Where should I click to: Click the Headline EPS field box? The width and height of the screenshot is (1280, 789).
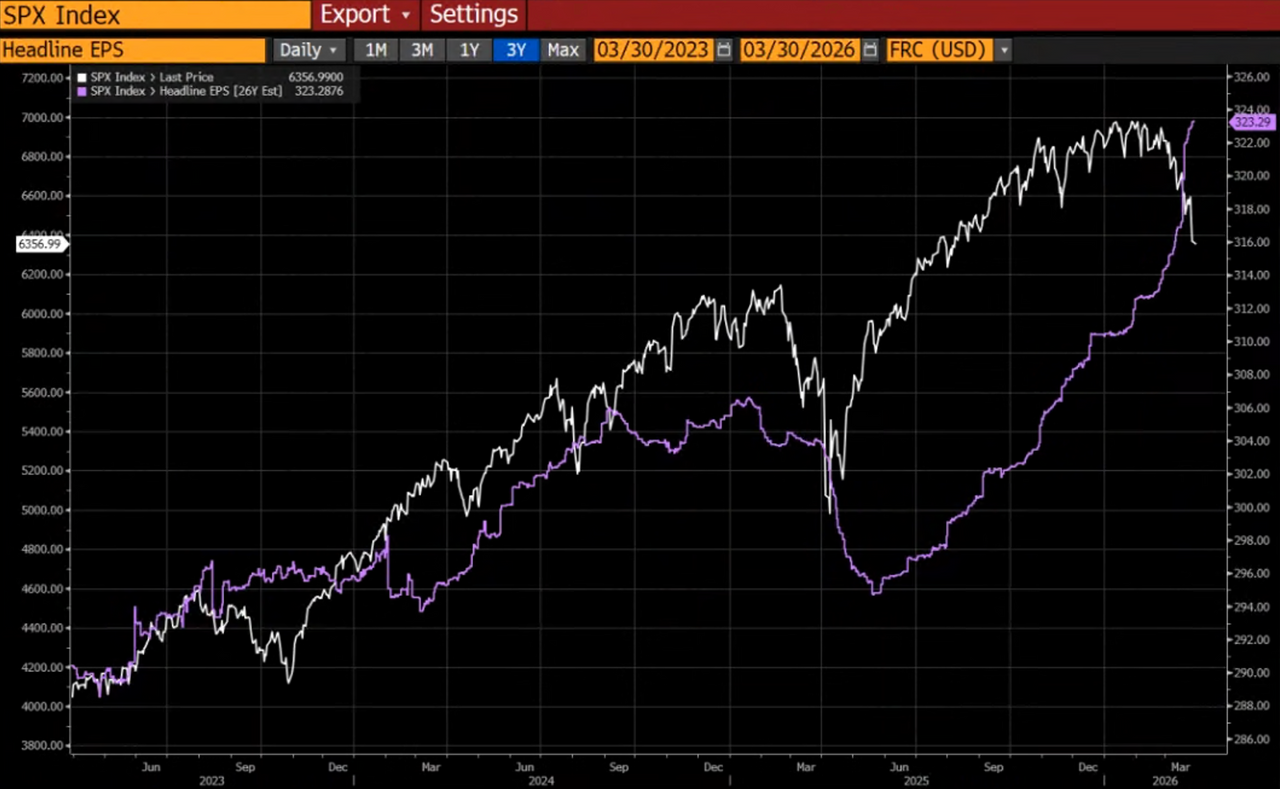pos(133,50)
